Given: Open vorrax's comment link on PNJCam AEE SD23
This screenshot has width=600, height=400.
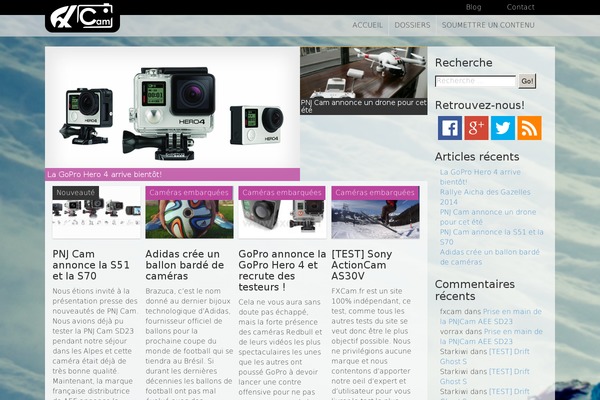Looking at the screenshot, I should pyautogui.click(x=491, y=336).
